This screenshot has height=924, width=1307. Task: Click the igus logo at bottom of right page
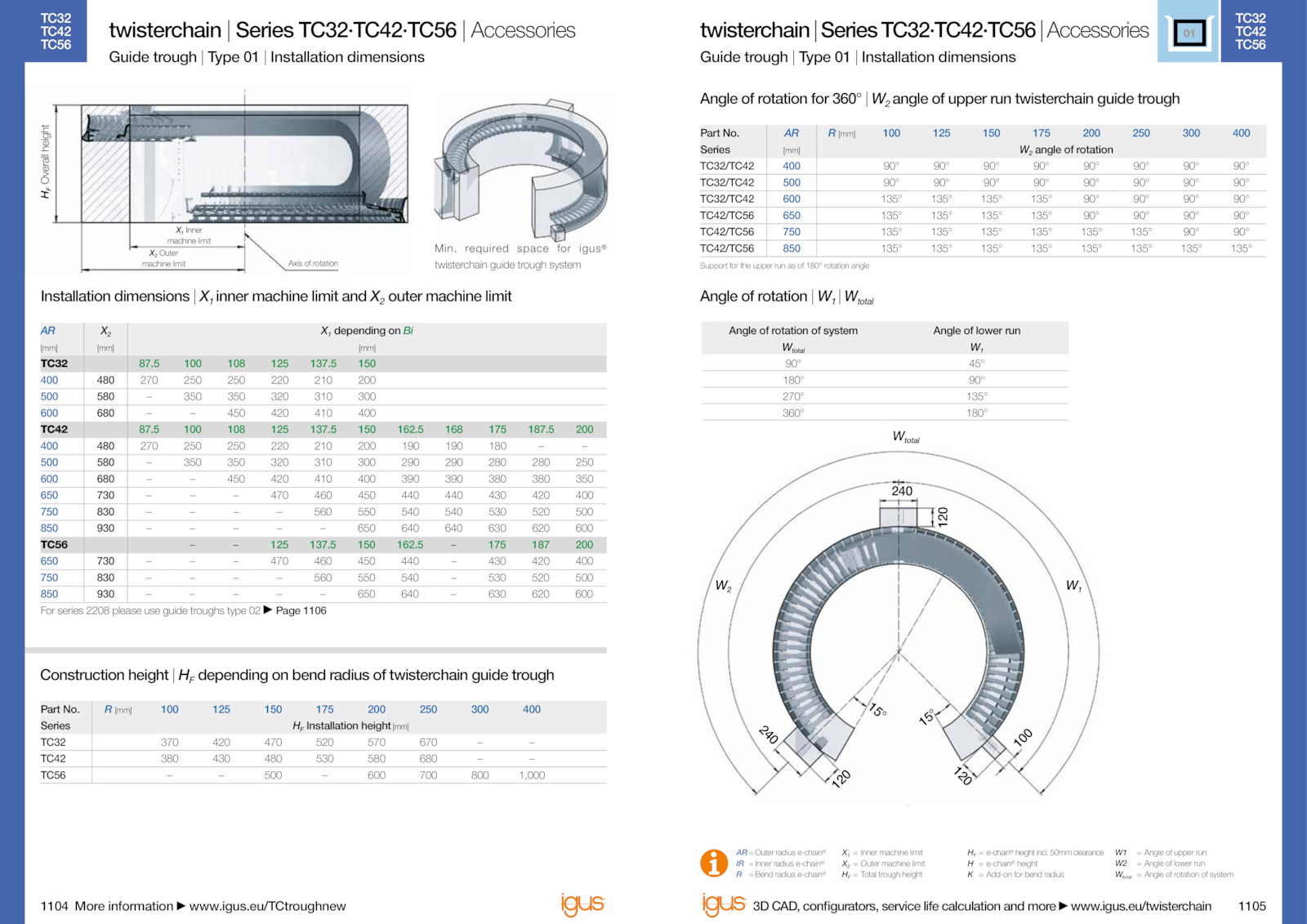(x=724, y=904)
